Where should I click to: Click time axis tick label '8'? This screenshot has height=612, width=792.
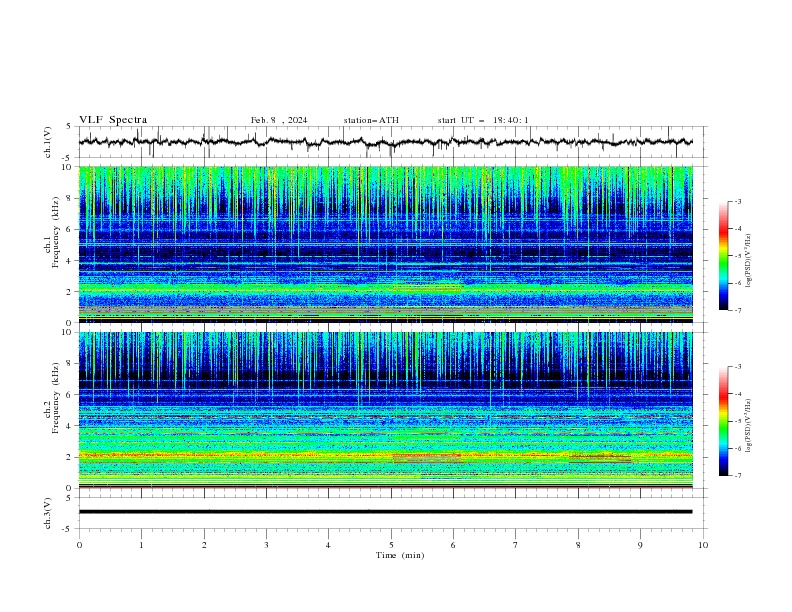tap(578, 545)
